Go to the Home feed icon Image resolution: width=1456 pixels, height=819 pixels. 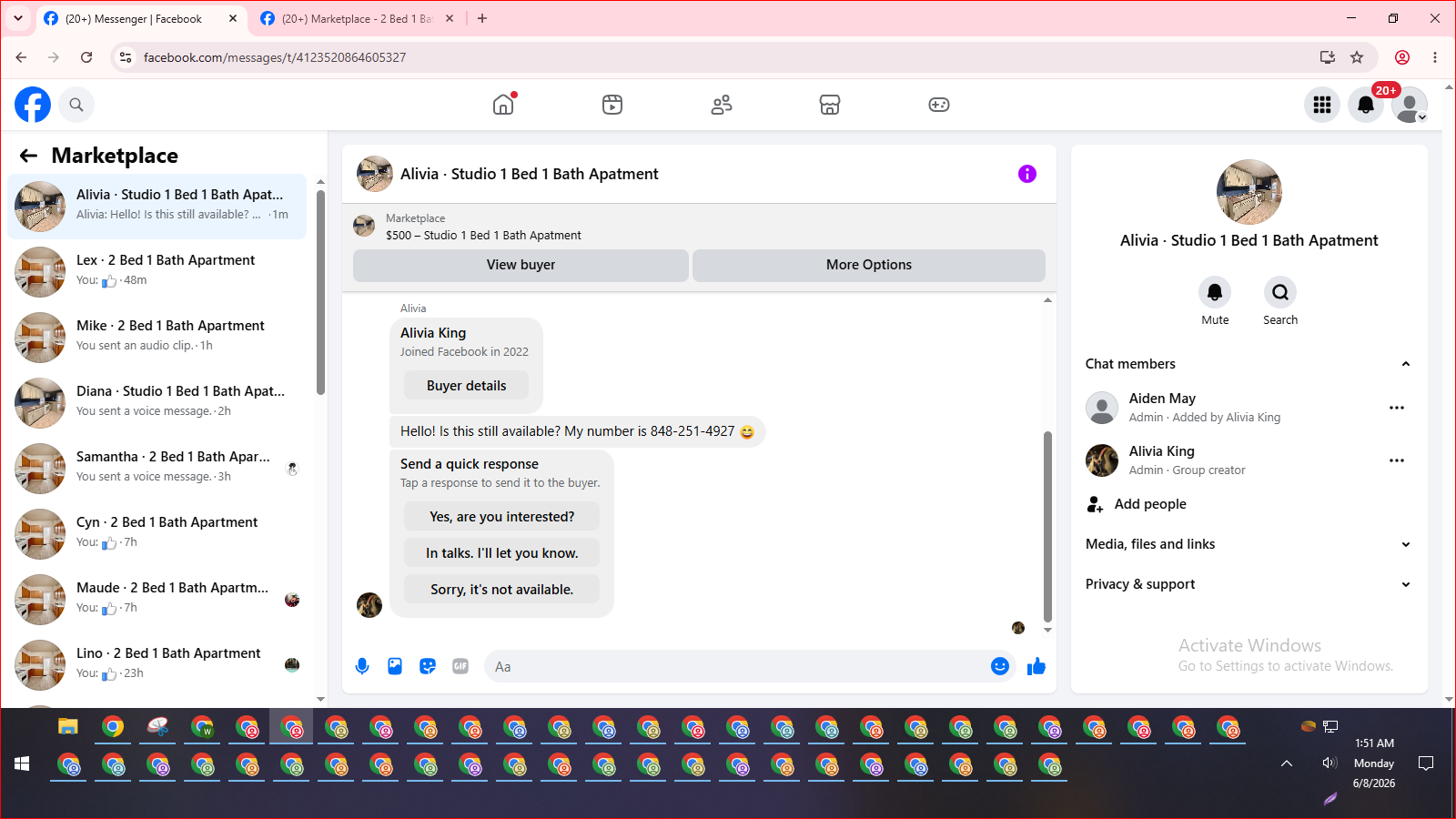coord(503,105)
